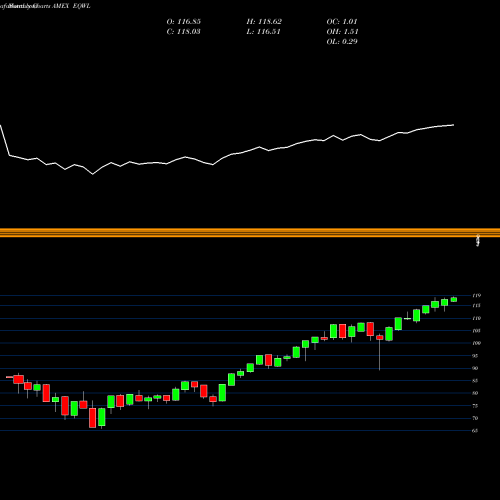The width and height of the screenshot is (500, 500).
Task: Select the high price value H: 118.62
Action: point(264,22)
